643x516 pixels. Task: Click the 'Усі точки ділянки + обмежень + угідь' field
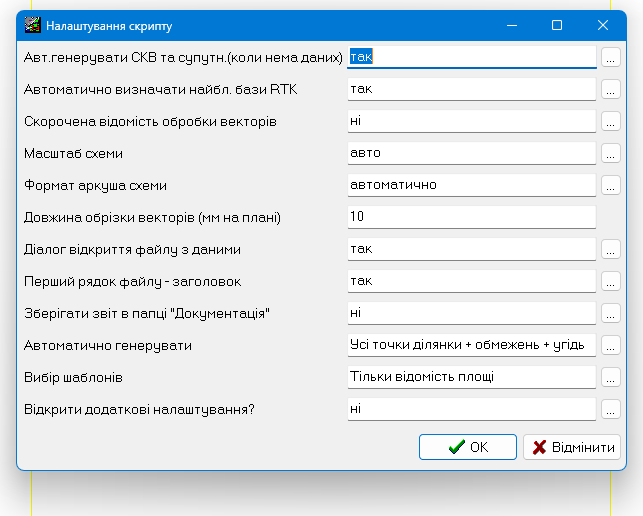coord(471,345)
